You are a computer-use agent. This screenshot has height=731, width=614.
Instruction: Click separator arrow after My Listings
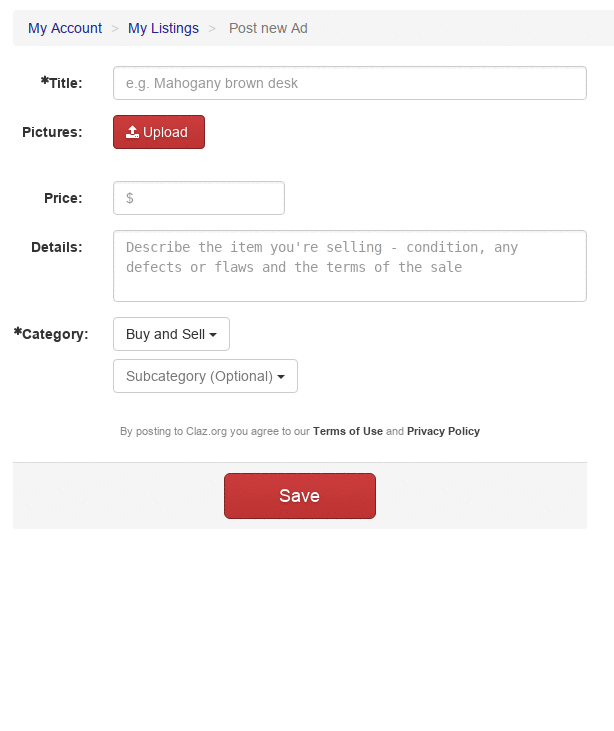[212, 28]
